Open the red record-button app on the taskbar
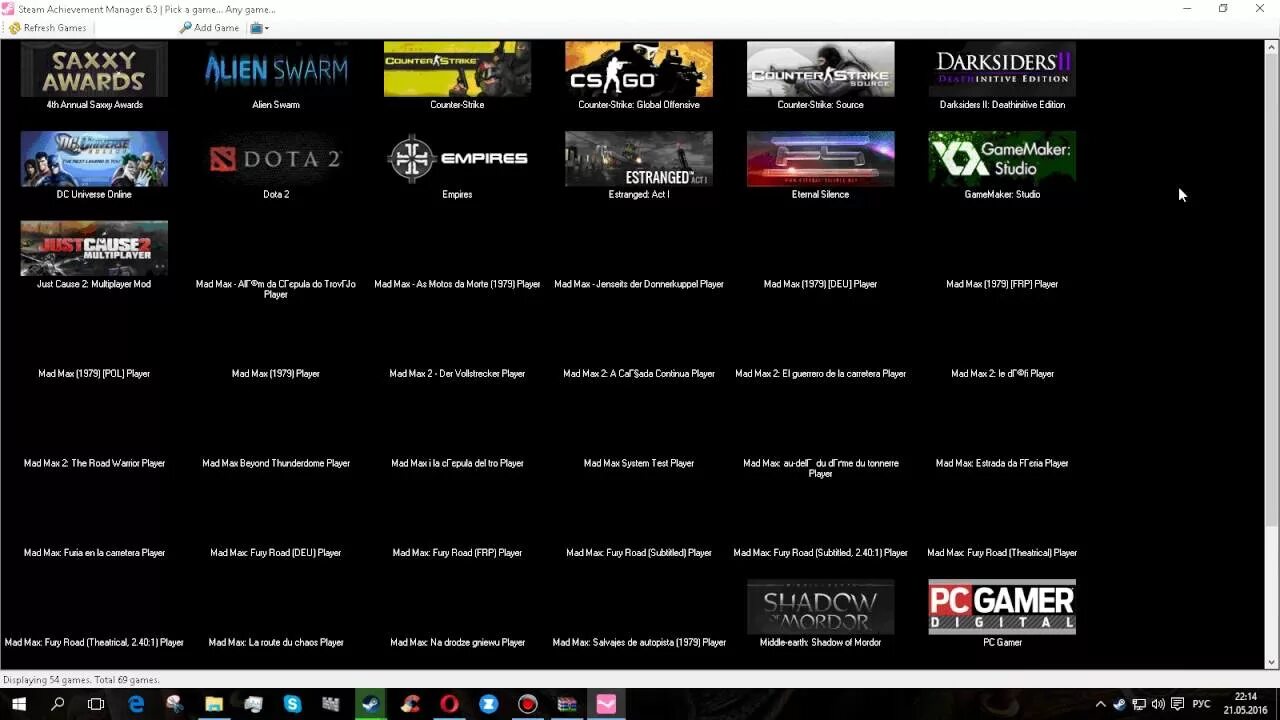 [527, 704]
